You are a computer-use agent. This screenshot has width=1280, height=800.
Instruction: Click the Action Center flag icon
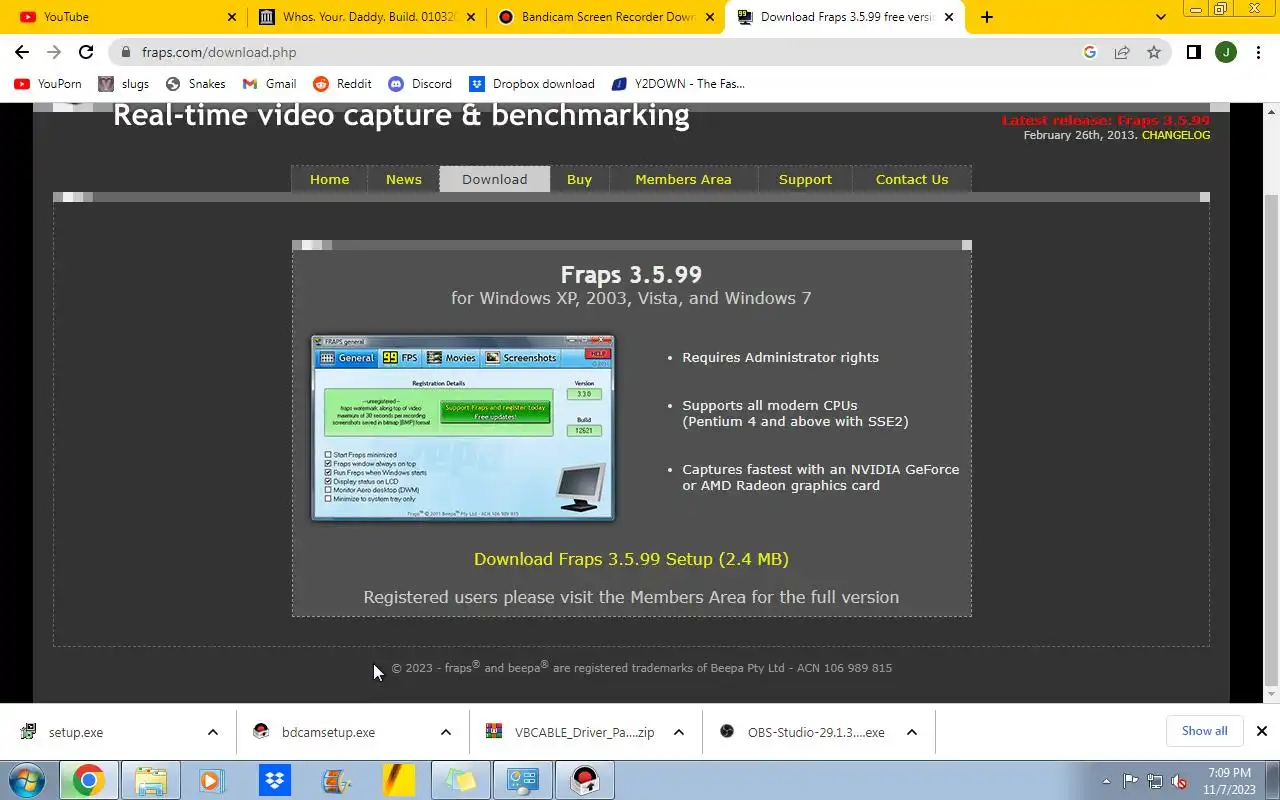[x=1131, y=781]
